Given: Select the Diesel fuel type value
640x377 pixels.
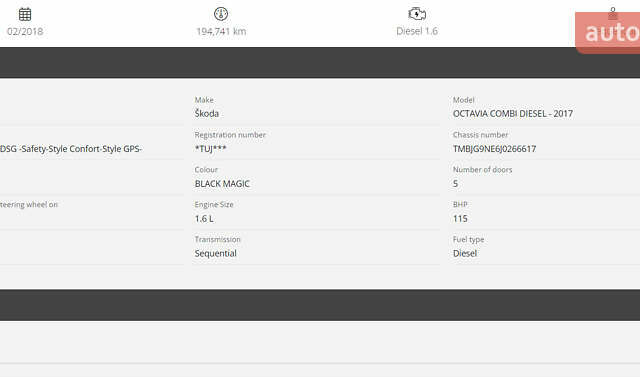Looking at the screenshot, I should pyautogui.click(x=465, y=253).
